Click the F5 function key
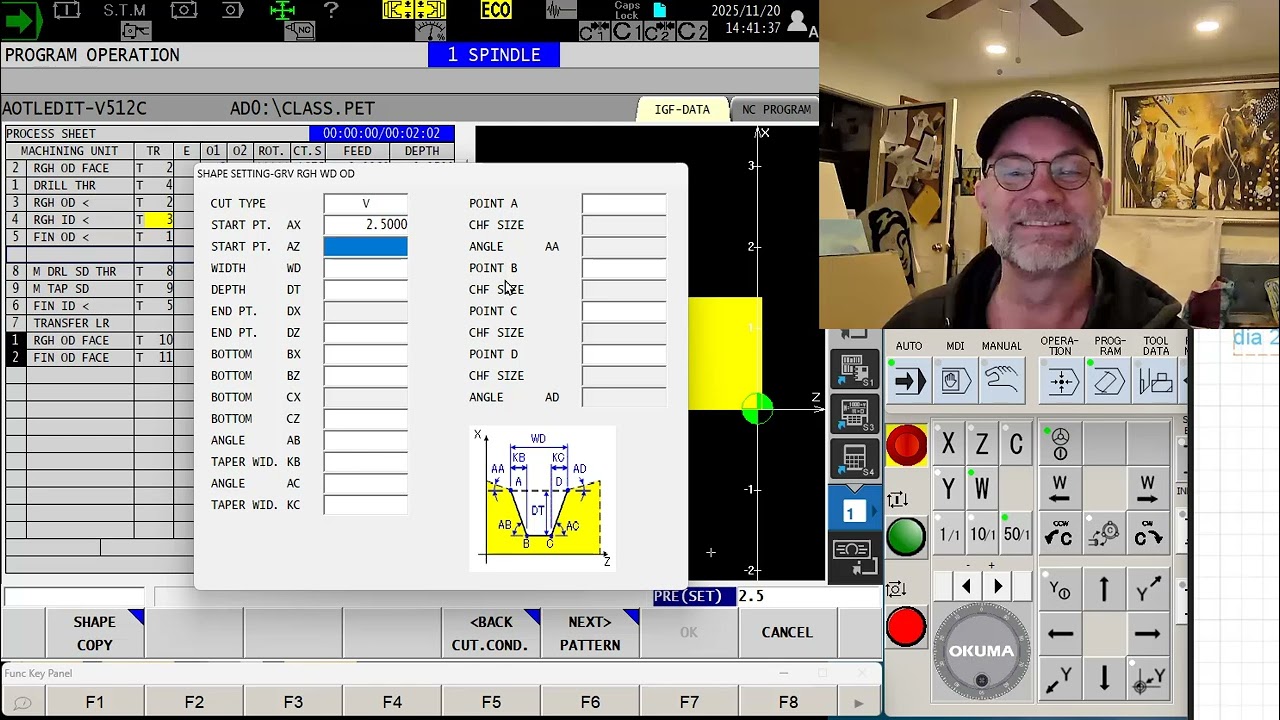The width and height of the screenshot is (1280, 720). [491, 702]
